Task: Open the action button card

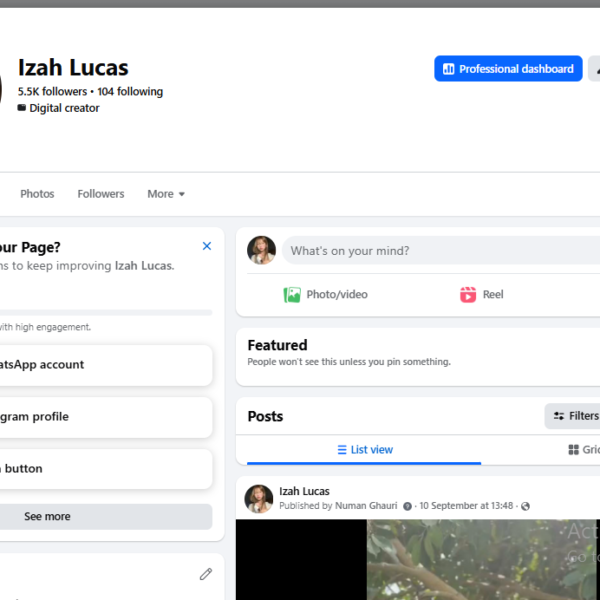Action: [x=106, y=469]
